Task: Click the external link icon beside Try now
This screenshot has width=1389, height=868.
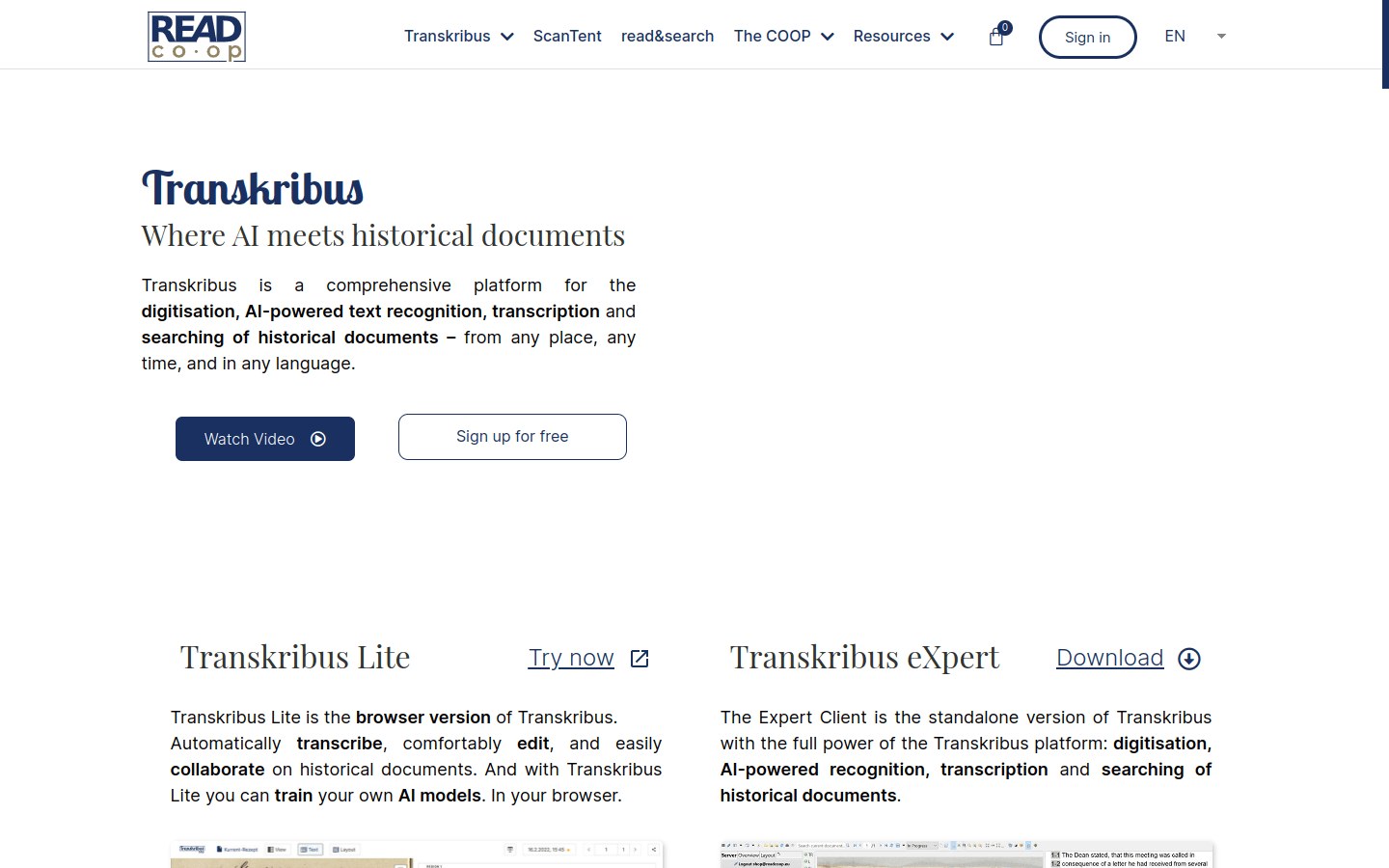Action: tap(639, 658)
